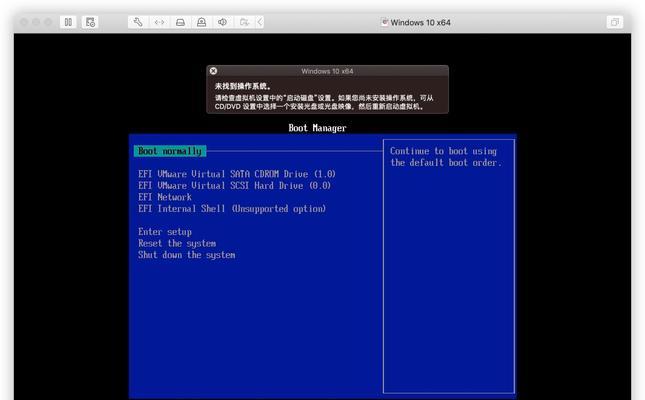Click the red close window button
The height and width of the screenshot is (400, 645).
(24, 22)
